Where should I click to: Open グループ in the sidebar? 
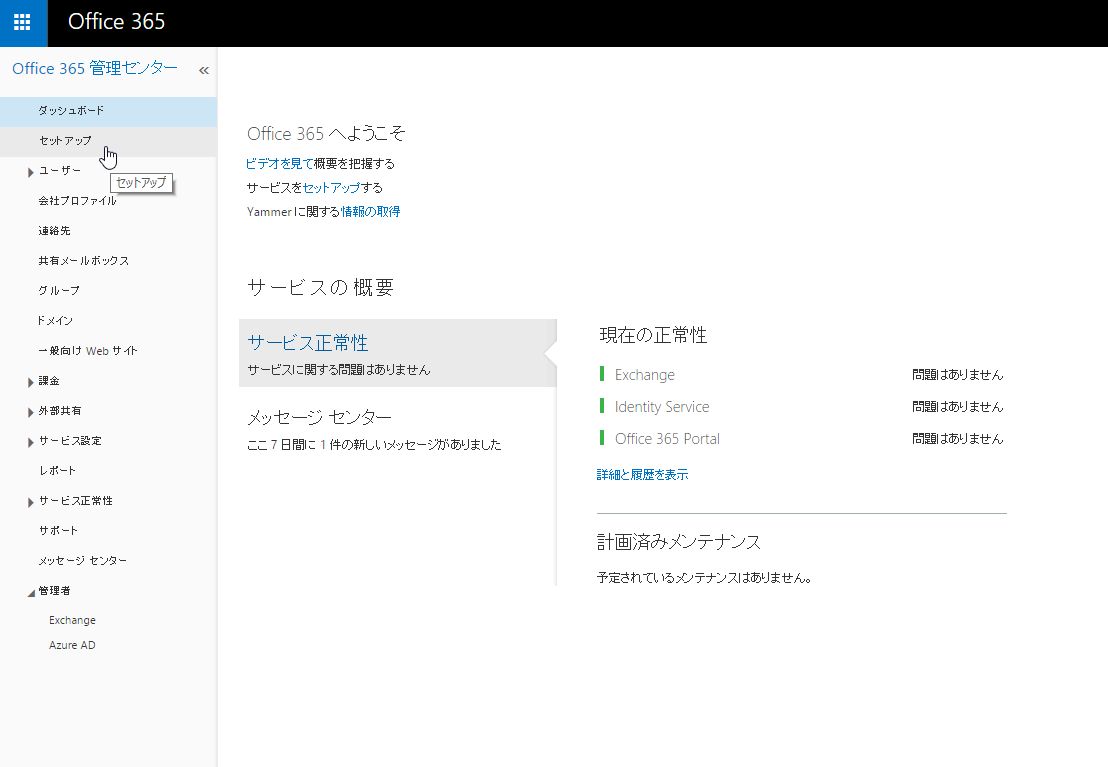[x=59, y=291]
